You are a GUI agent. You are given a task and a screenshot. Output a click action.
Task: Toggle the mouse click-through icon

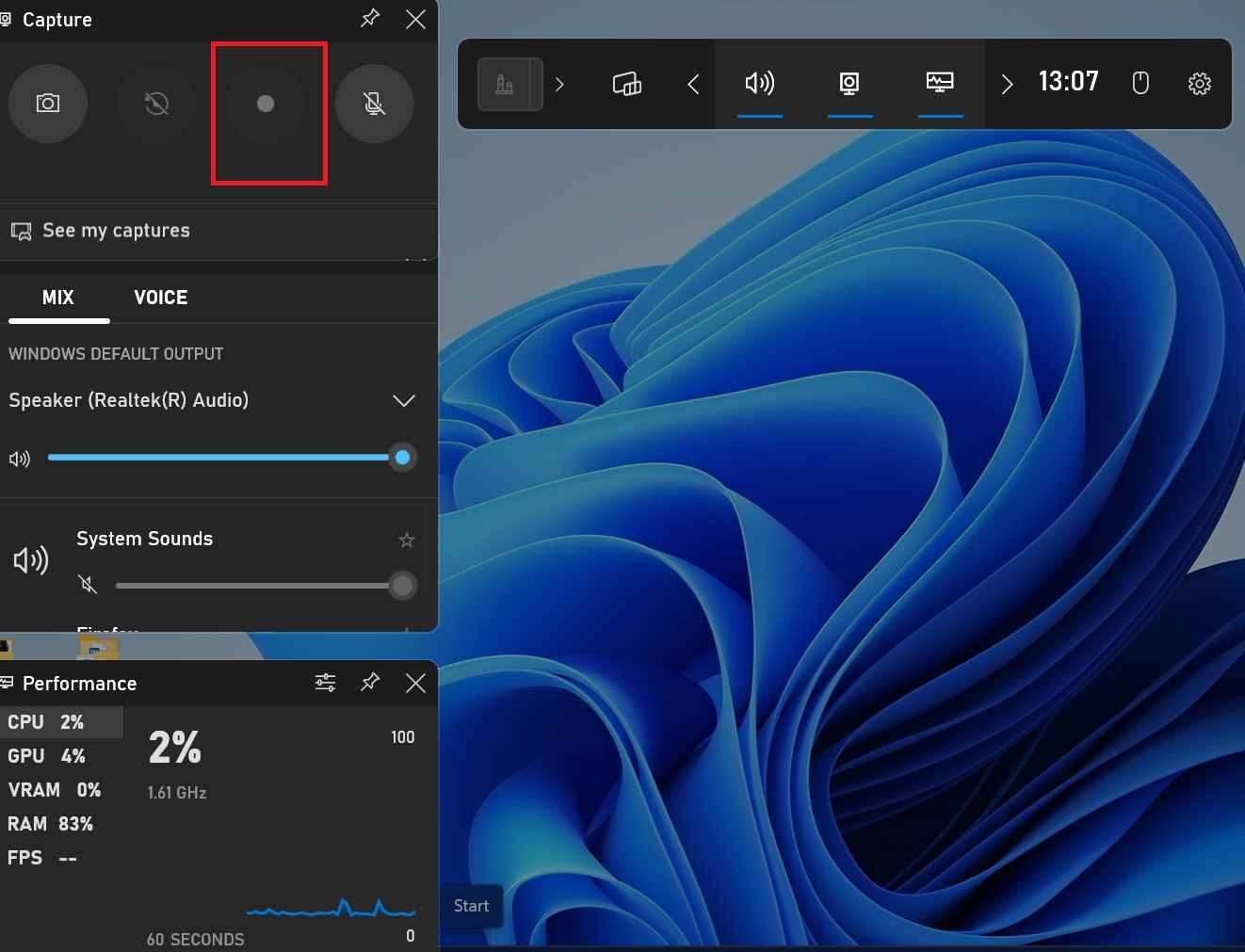pos(1140,84)
